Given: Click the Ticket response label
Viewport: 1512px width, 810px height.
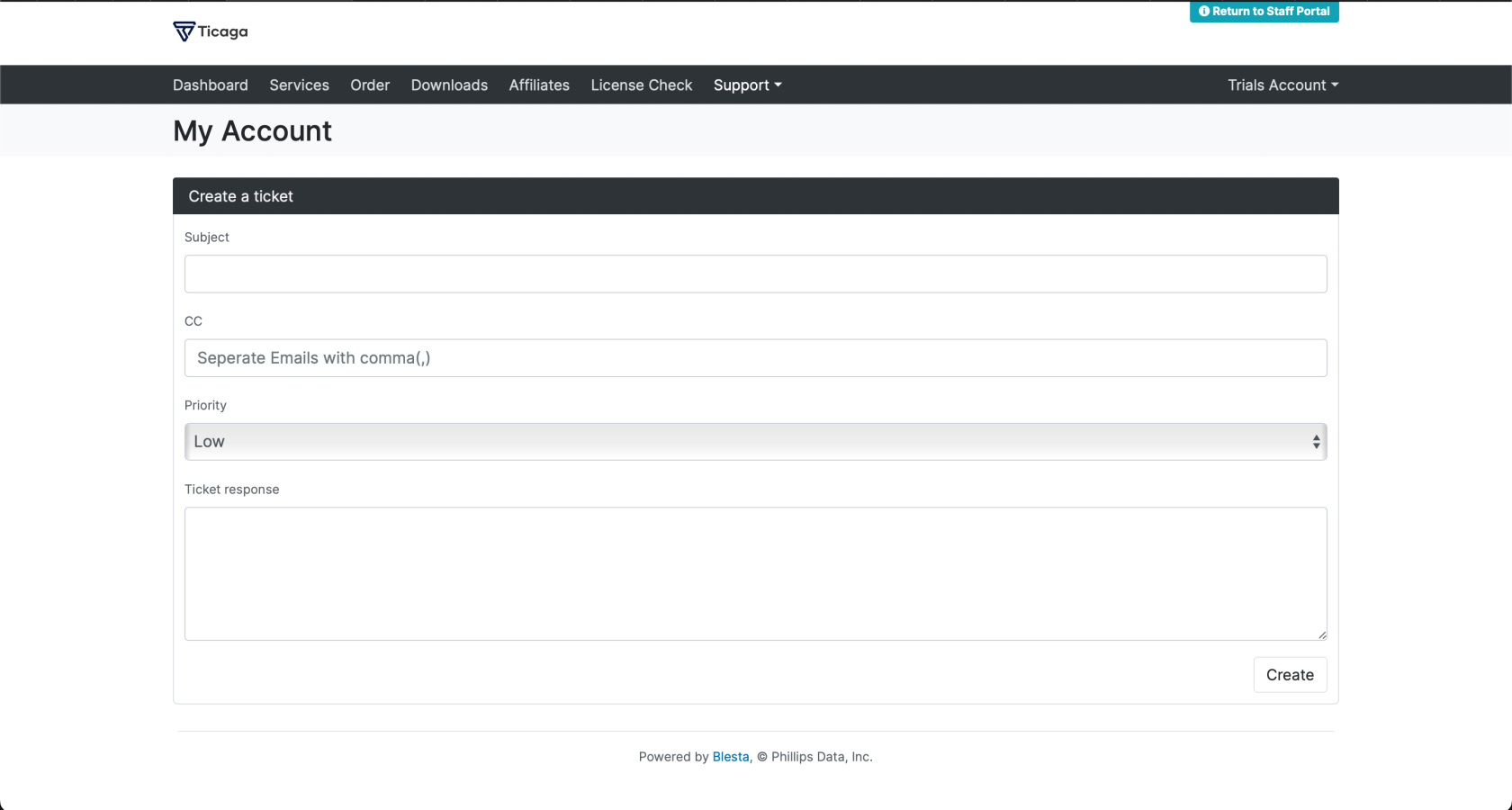Looking at the screenshot, I should [x=231, y=490].
